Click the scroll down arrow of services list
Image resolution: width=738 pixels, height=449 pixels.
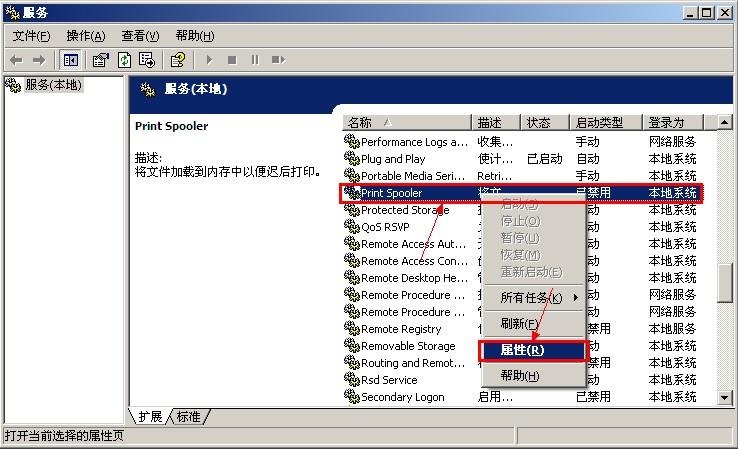coord(726,397)
